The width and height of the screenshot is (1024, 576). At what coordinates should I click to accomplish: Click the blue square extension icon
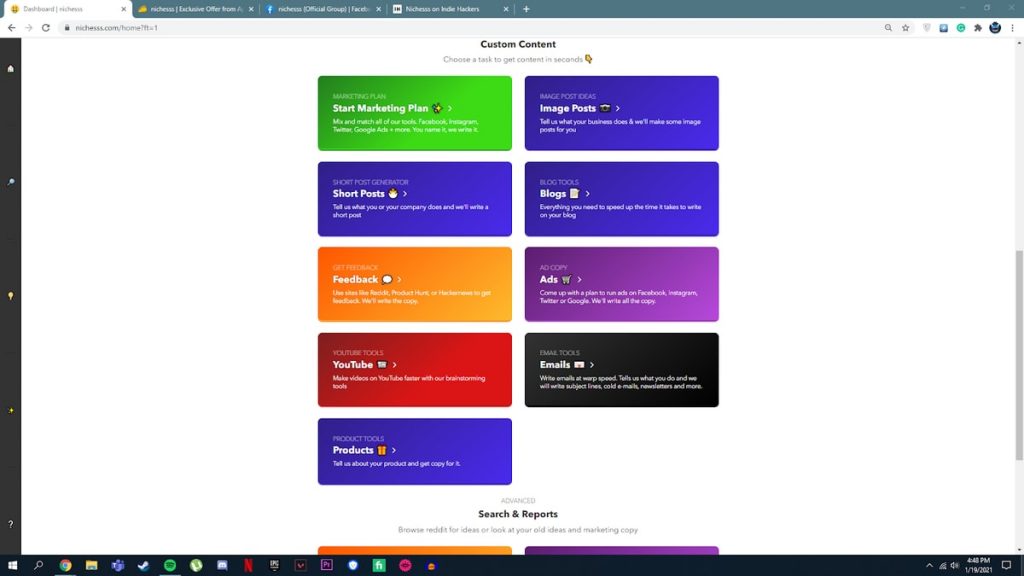[944, 28]
